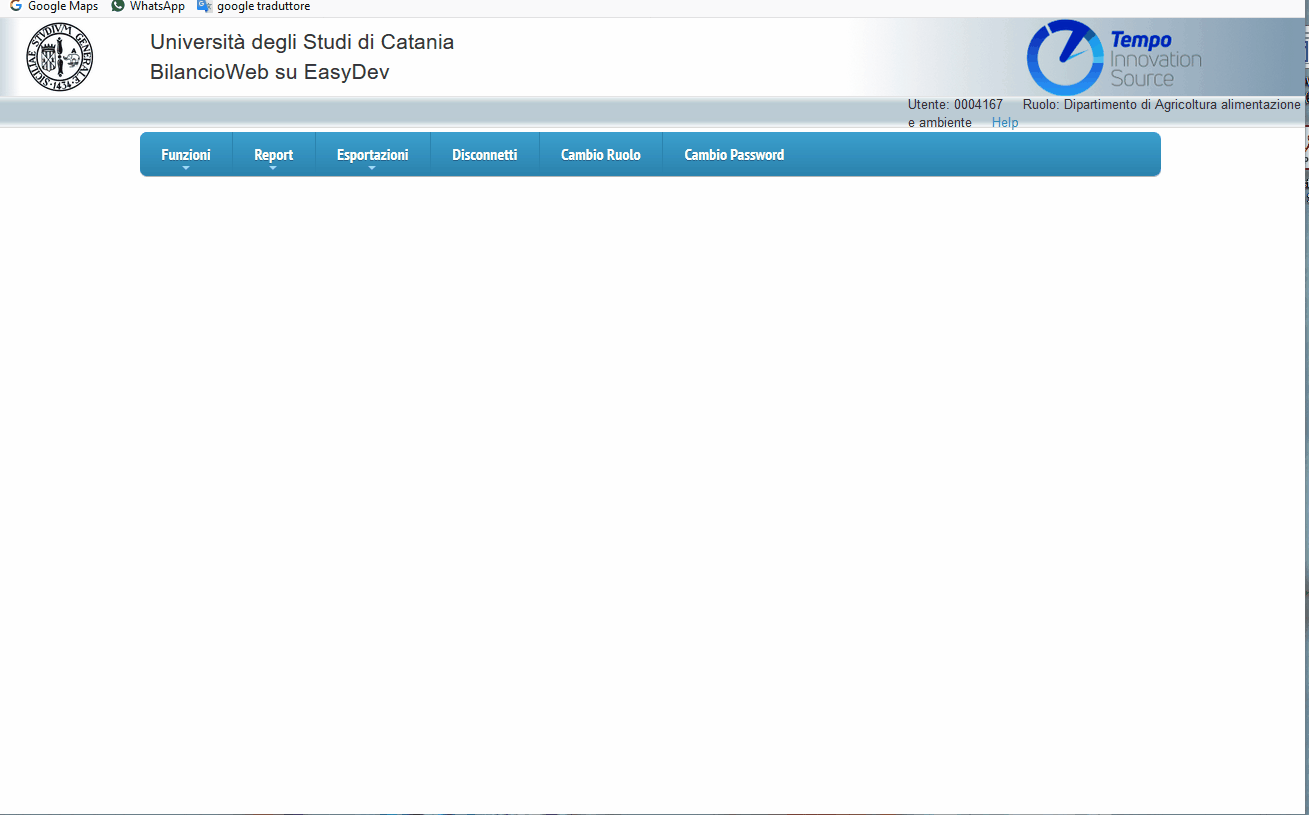Open the Help link
The image size is (1309, 815).
(1005, 123)
